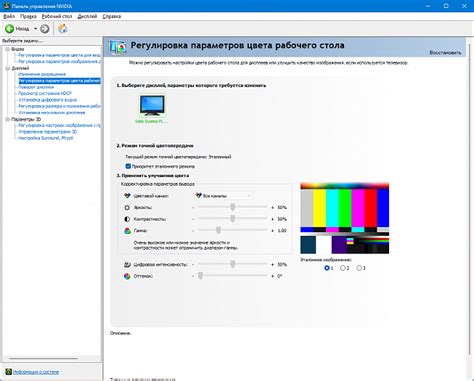Adjust the hue slider thumb
Image resolution: width=474 pixels, height=381 pixels.
tap(200, 276)
